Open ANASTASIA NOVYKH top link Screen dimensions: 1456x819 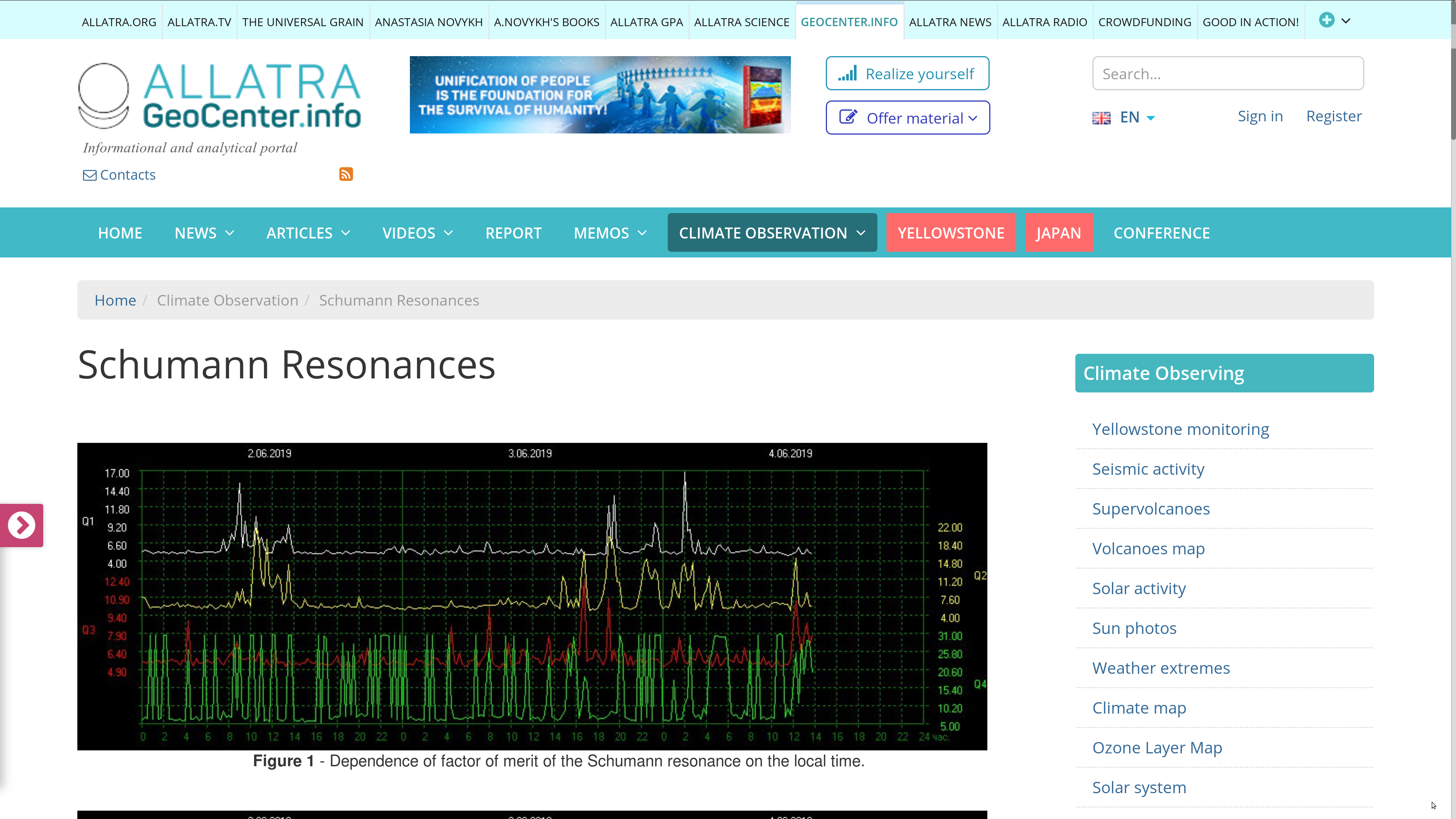coord(428,22)
